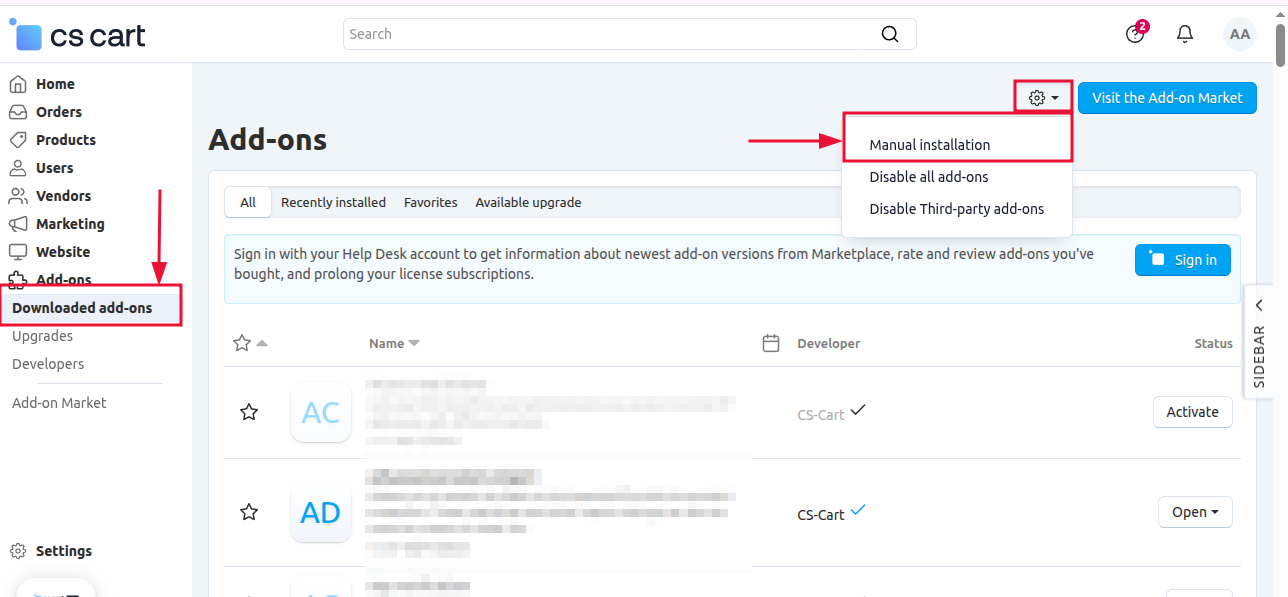Open the notifications bell icon
The image size is (1288, 597).
pyautogui.click(x=1185, y=33)
